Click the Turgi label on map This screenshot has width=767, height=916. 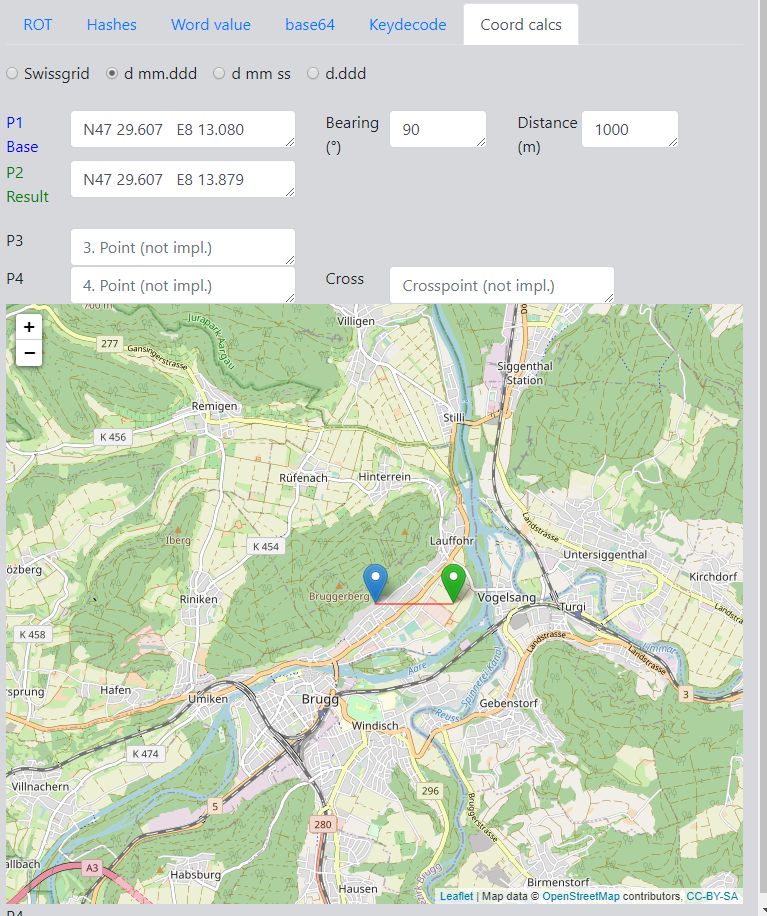[x=572, y=607]
